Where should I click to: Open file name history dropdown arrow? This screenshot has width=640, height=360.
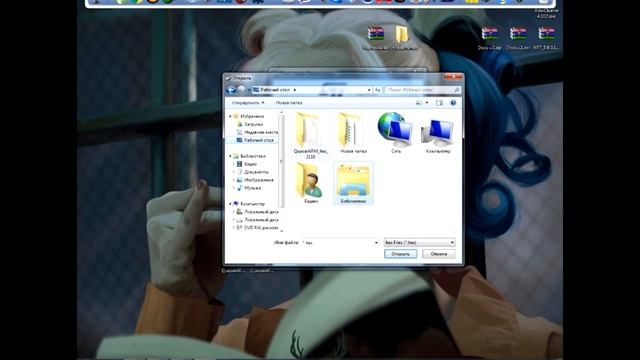(x=376, y=242)
